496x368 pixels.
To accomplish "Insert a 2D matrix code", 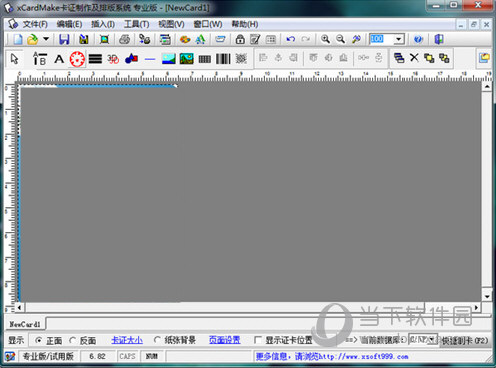I will pos(241,59).
